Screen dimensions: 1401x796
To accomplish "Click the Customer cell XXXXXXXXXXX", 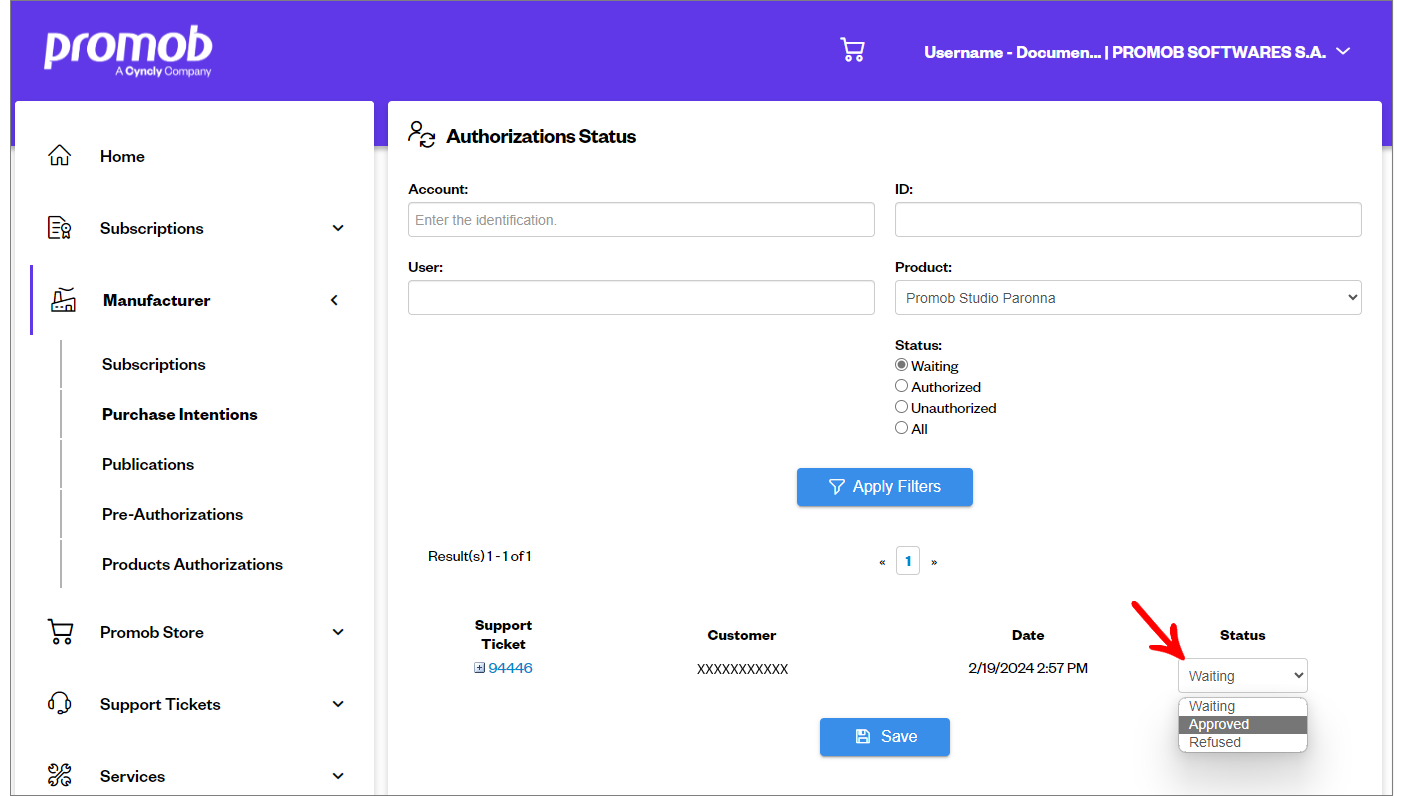I will (x=742, y=669).
